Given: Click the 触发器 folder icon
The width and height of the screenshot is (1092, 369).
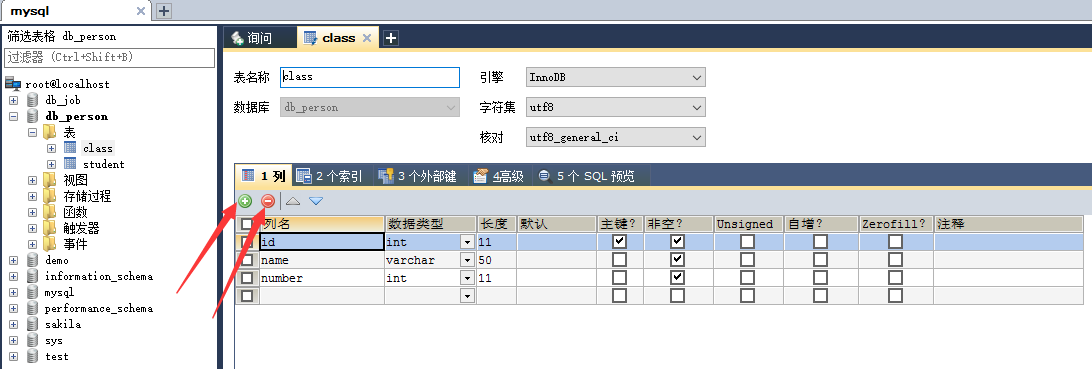Looking at the screenshot, I should (x=50, y=228).
